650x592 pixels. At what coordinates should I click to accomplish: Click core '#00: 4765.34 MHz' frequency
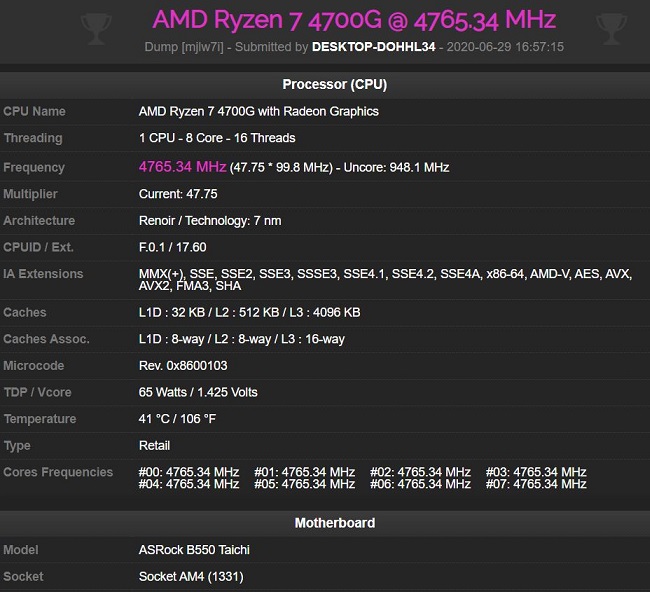coord(189,472)
